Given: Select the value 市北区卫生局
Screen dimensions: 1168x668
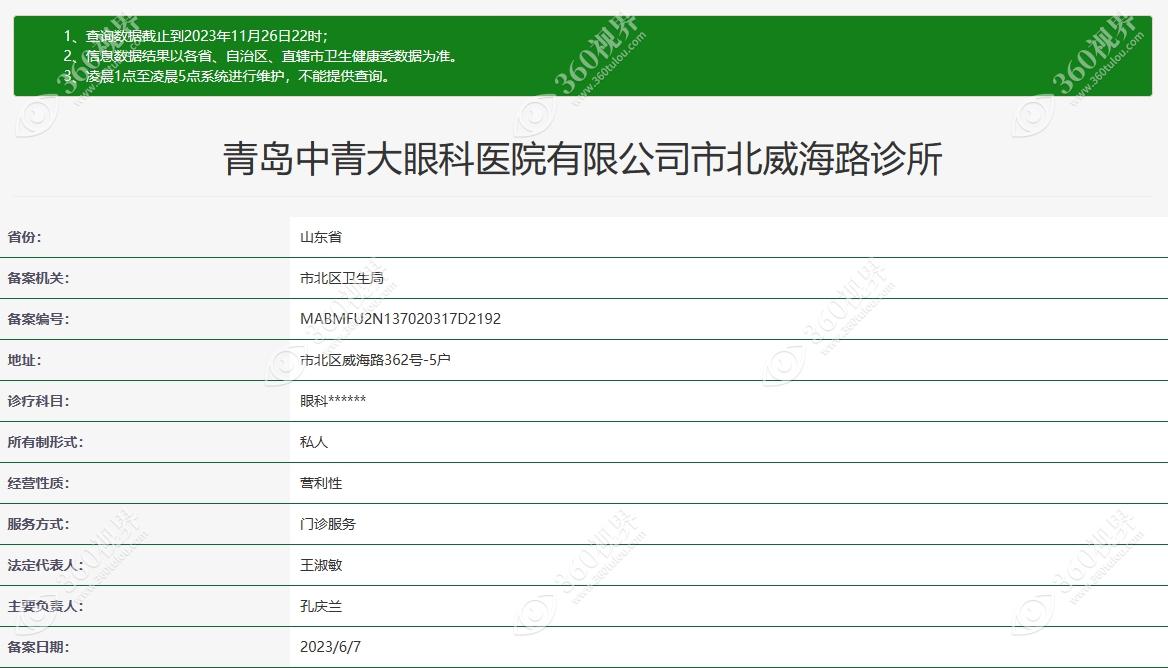Looking at the screenshot, I should tap(342, 278).
